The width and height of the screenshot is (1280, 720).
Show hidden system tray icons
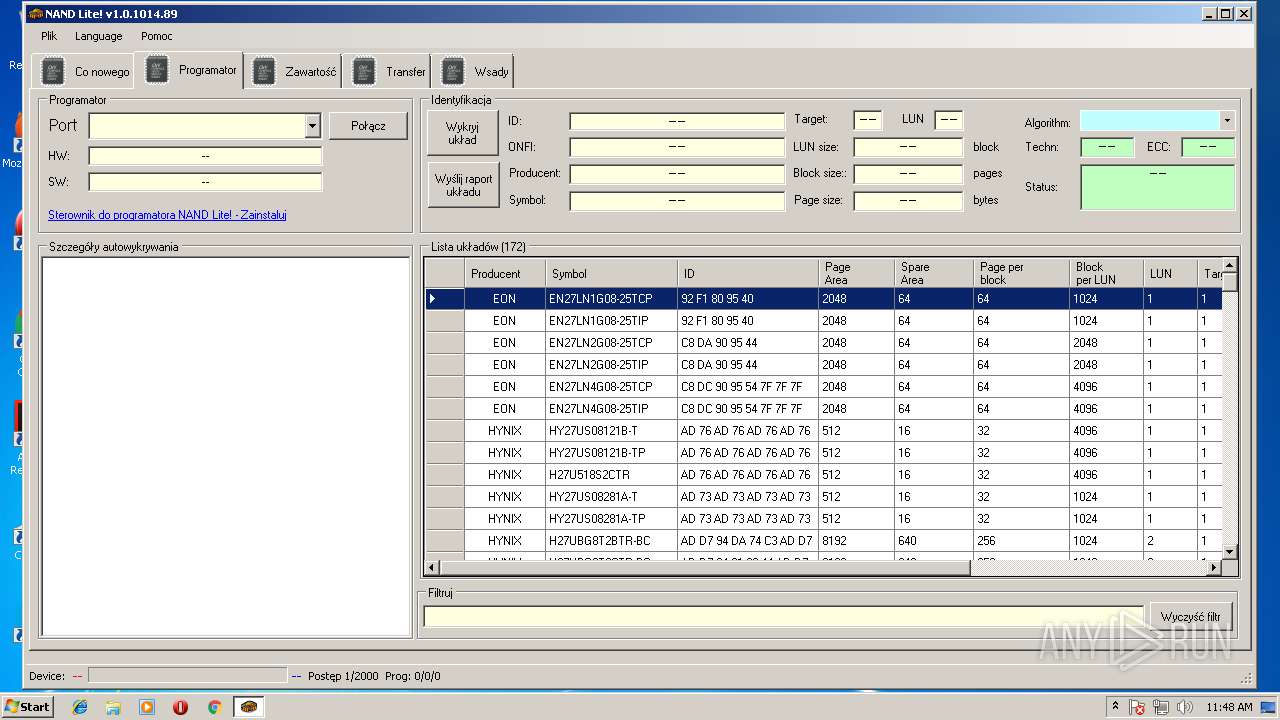click(1116, 707)
